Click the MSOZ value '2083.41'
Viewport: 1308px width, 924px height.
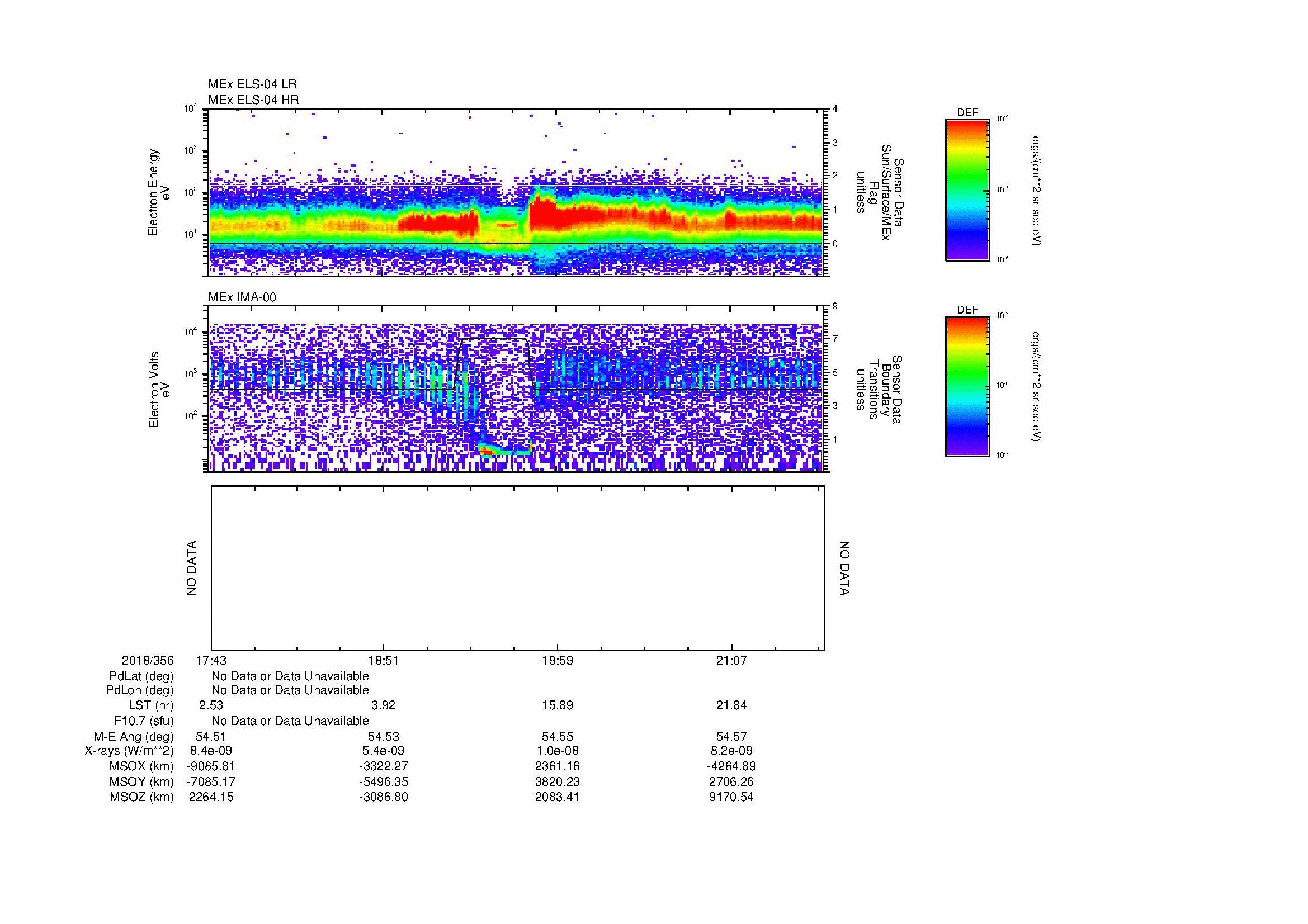tap(558, 797)
